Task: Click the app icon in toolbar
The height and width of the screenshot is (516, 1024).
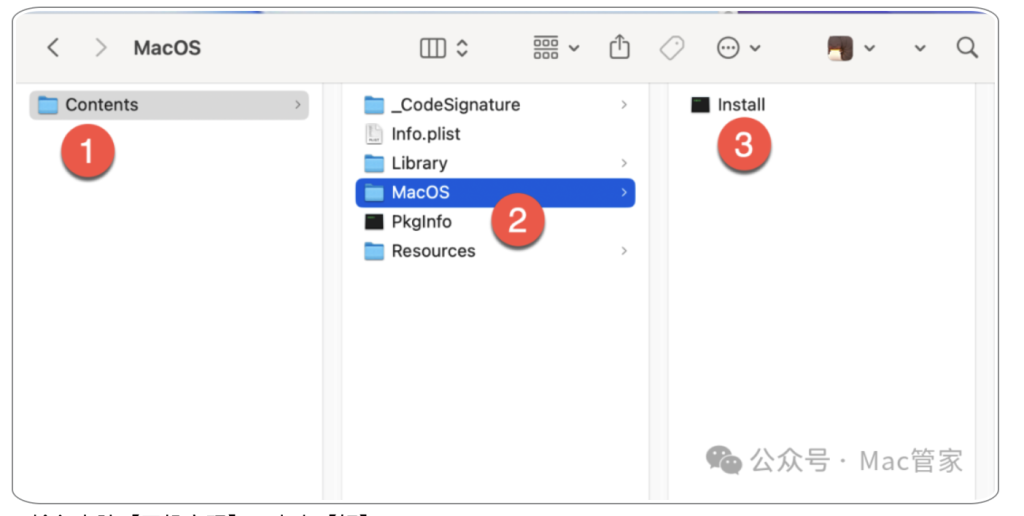Action: click(x=840, y=48)
